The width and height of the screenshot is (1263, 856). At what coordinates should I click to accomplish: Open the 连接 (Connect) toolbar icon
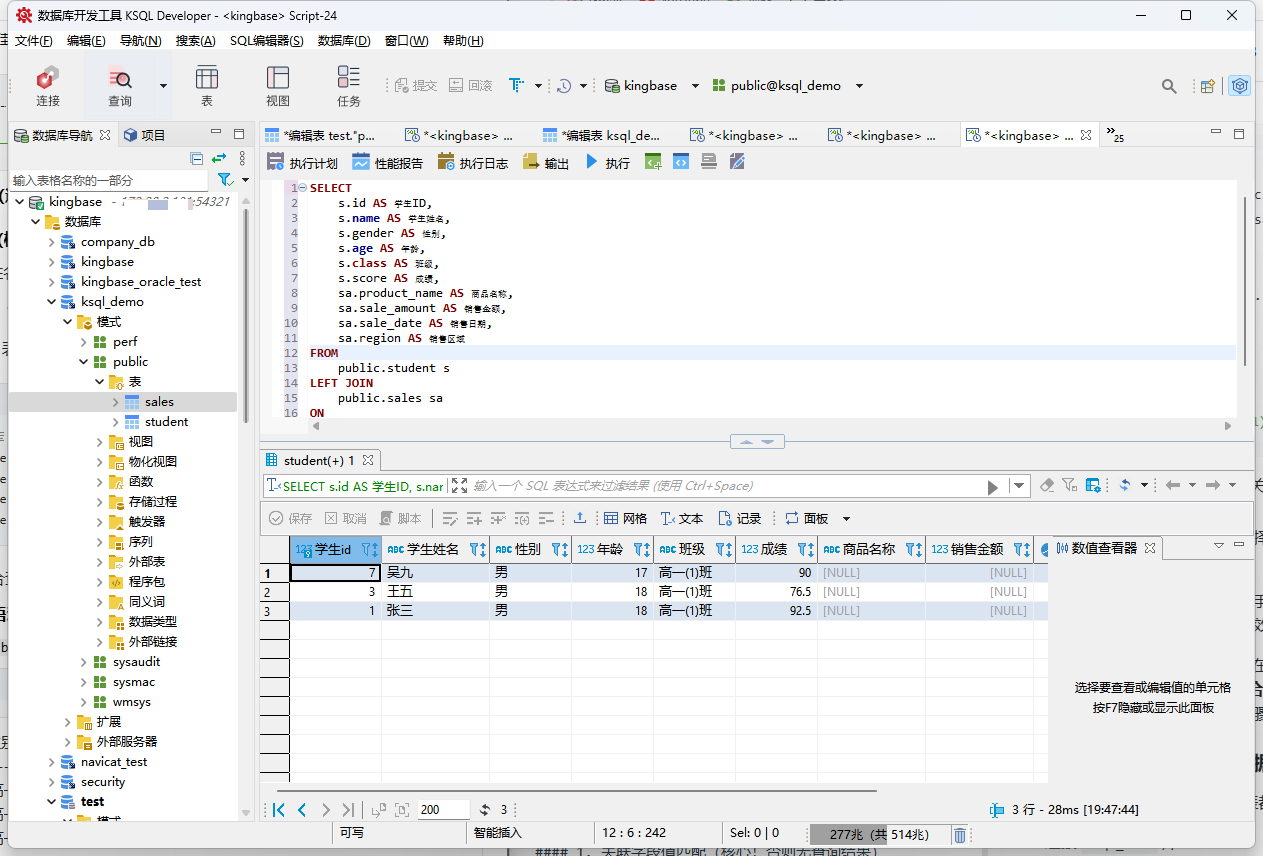pyautogui.click(x=47, y=86)
